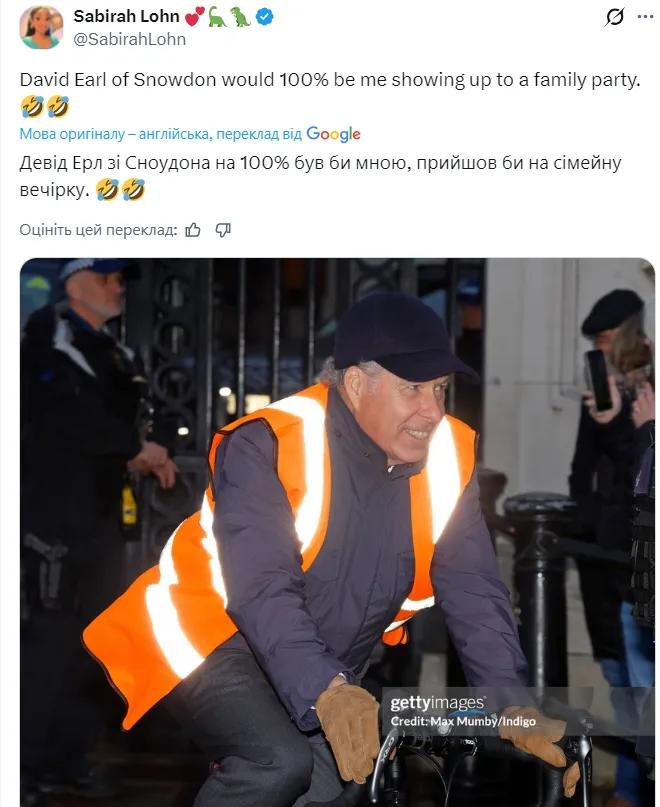This screenshot has width=660, height=807.
Task: Click the blue verified badge
Action: point(265,17)
